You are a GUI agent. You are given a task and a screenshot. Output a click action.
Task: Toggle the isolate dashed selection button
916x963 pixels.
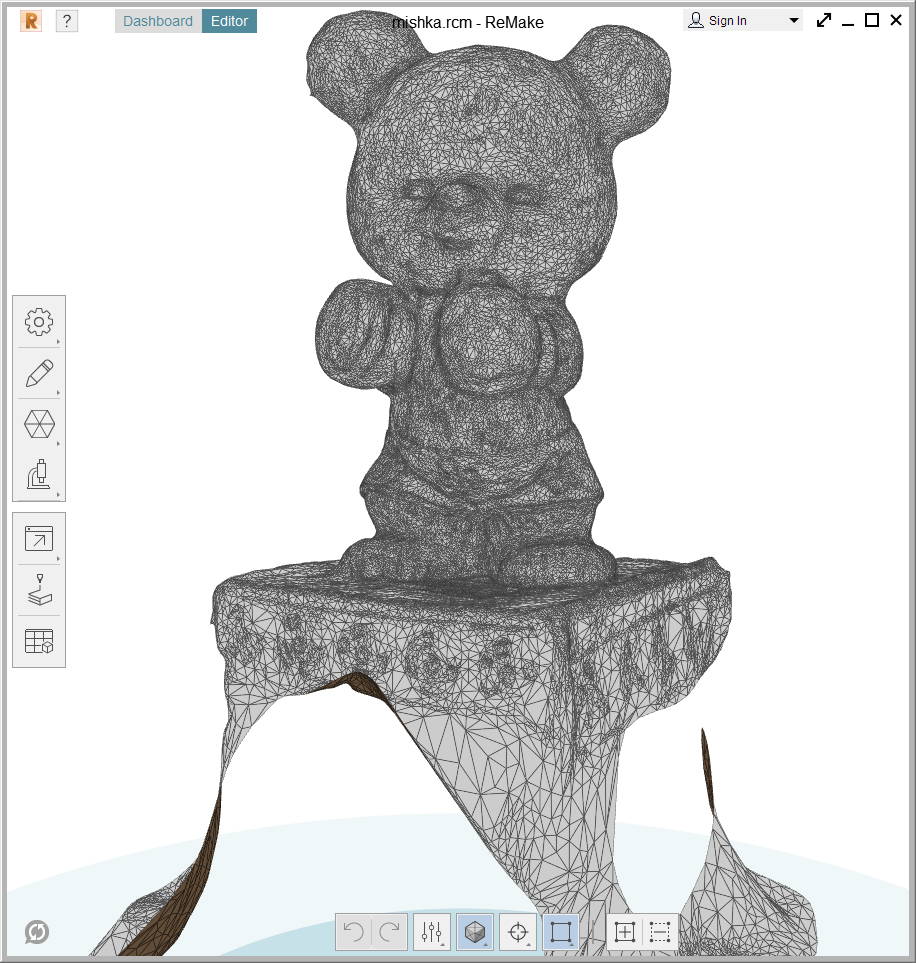660,932
